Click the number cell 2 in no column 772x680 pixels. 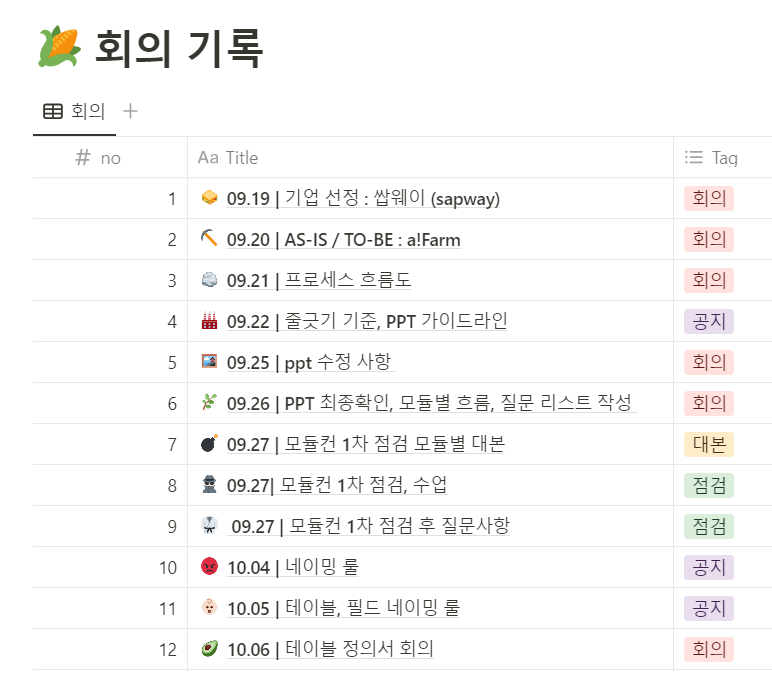(110, 239)
